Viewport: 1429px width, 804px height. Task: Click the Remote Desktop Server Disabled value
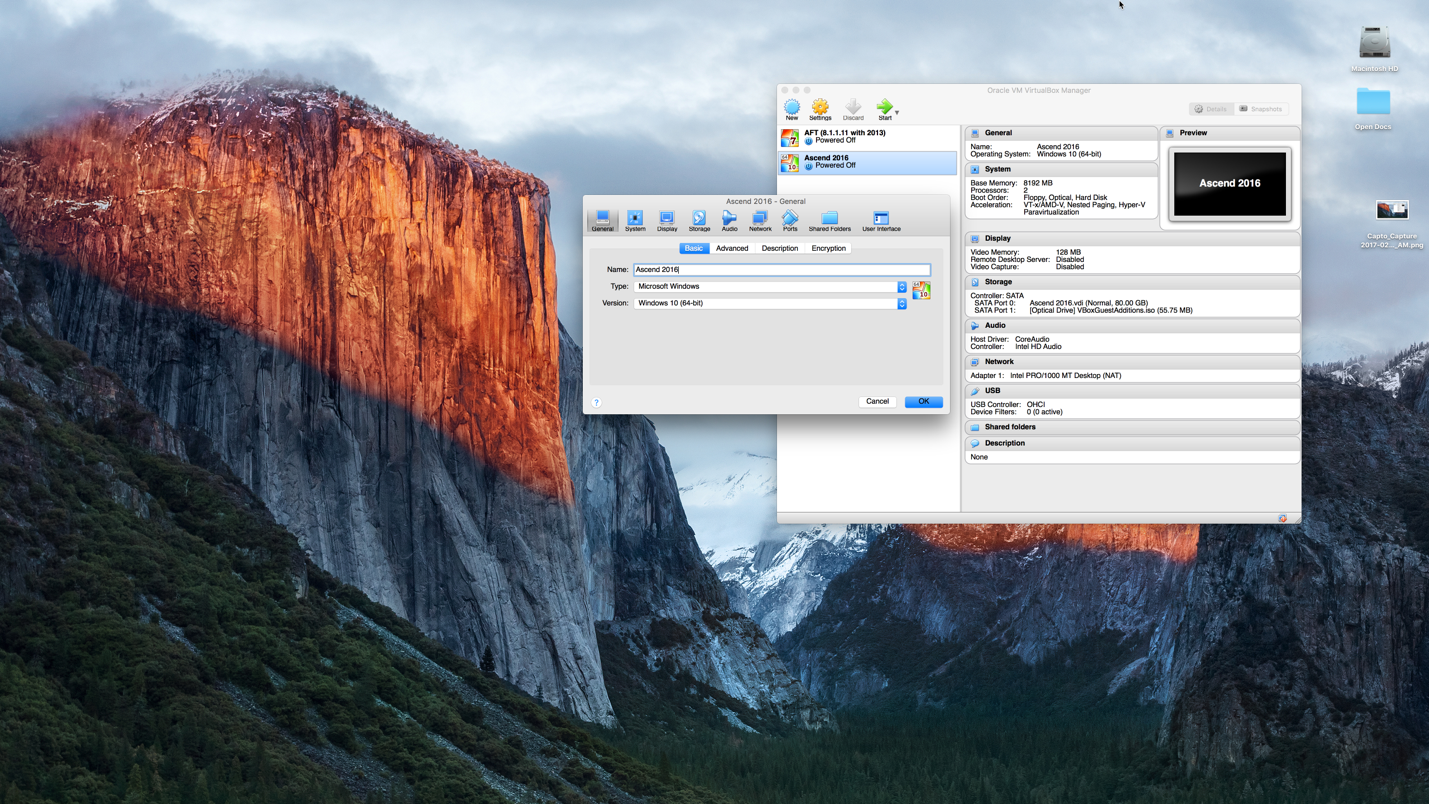point(1070,260)
